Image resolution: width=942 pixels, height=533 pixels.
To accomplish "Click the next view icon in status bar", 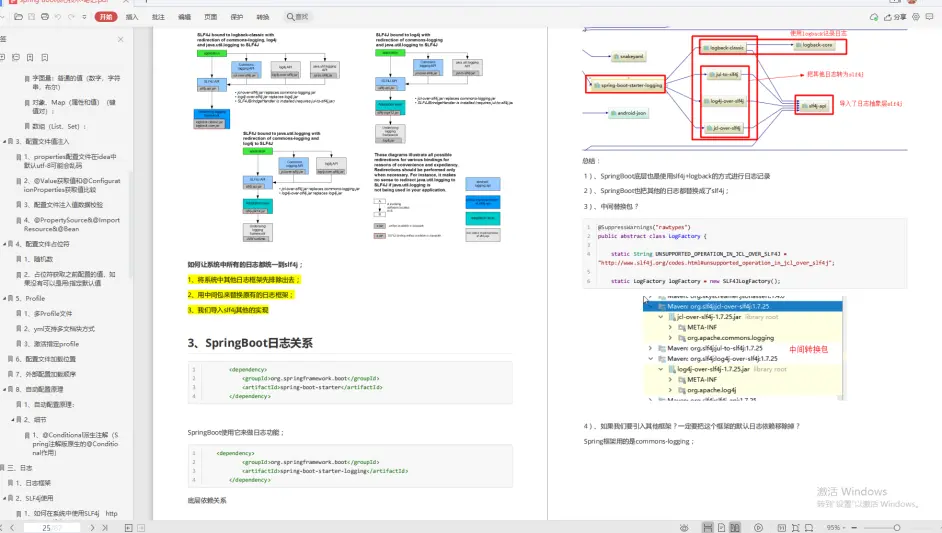I will click(141, 528).
